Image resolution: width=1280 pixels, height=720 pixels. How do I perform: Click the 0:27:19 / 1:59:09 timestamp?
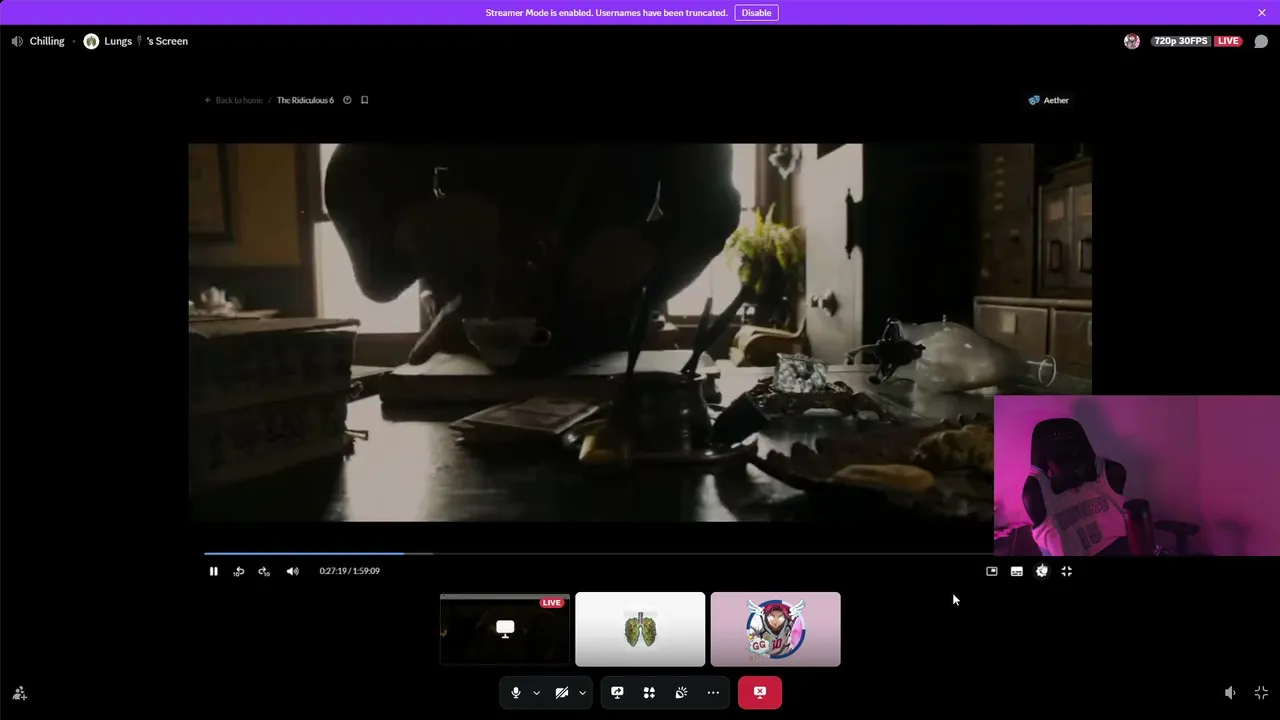[x=350, y=571]
